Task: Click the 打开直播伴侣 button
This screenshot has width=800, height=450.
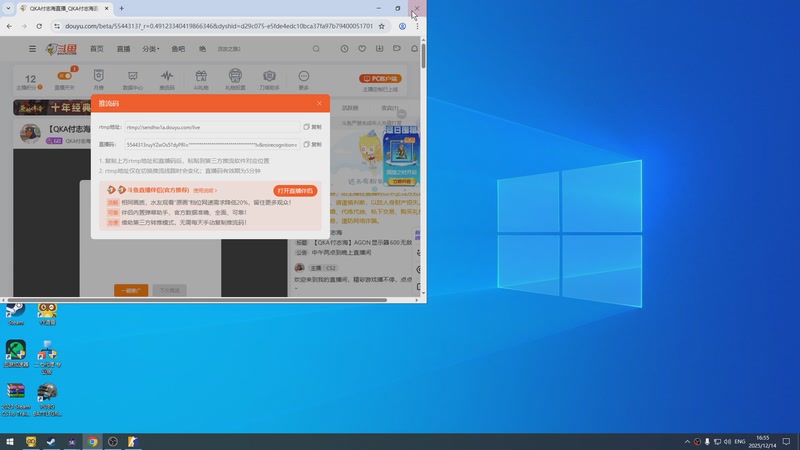Action: pyautogui.click(x=295, y=191)
